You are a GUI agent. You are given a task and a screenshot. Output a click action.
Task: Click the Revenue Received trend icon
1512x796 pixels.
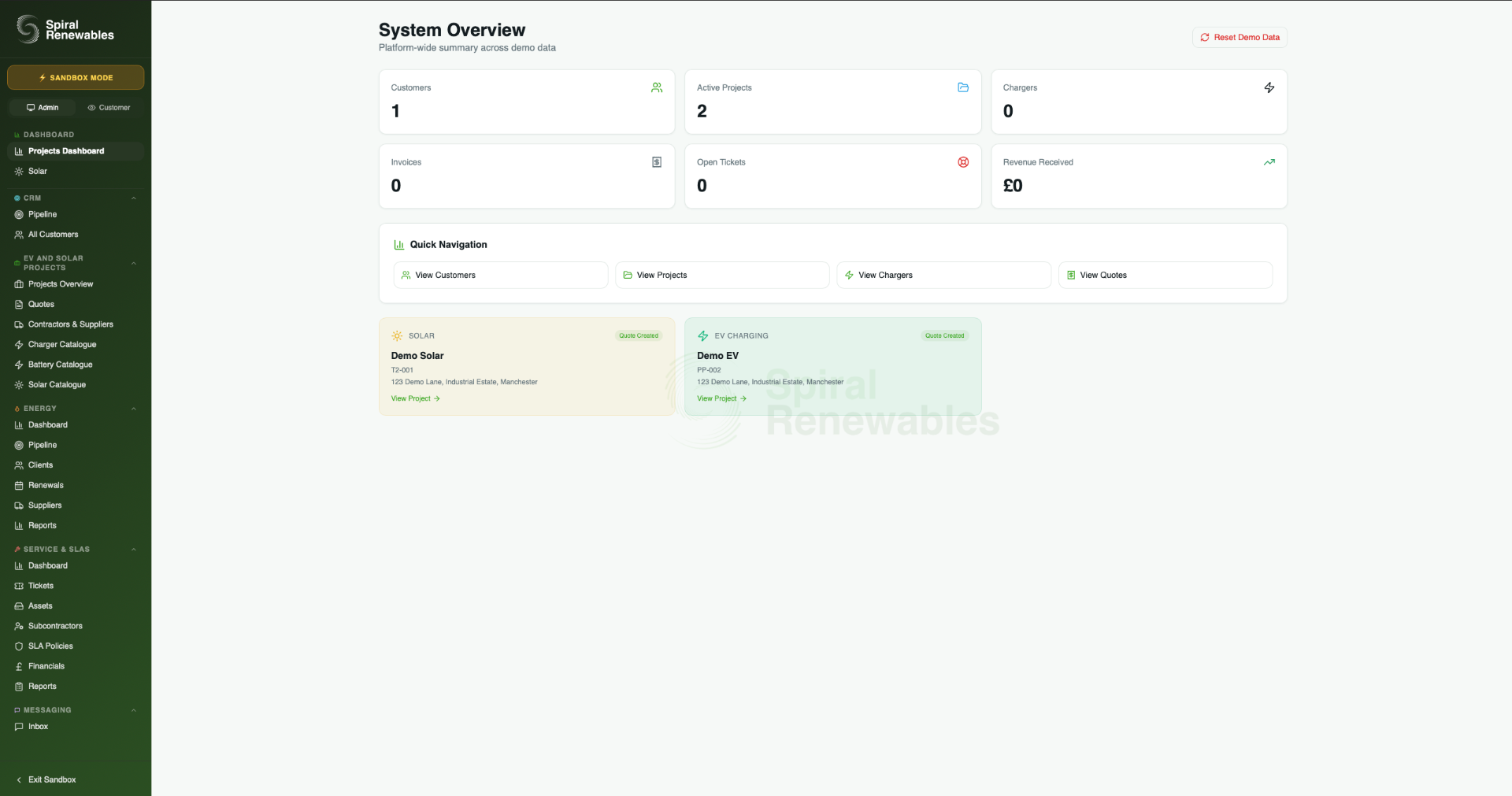[x=1269, y=162]
